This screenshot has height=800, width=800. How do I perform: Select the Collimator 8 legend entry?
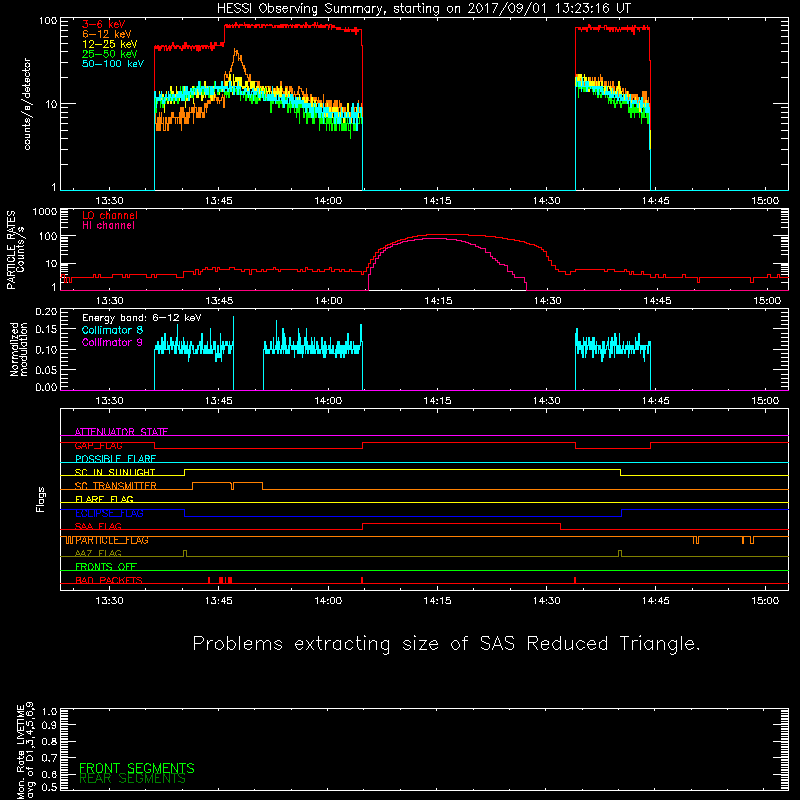[x=112, y=330]
